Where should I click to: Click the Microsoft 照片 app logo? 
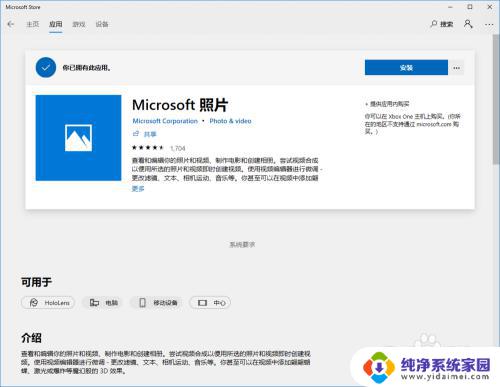click(x=78, y=138)
